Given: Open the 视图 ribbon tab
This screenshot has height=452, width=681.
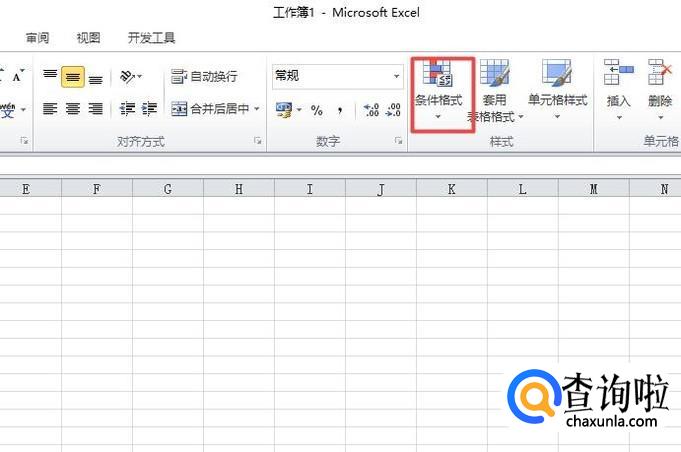Looking at the screenshot, I should [89, 38].
